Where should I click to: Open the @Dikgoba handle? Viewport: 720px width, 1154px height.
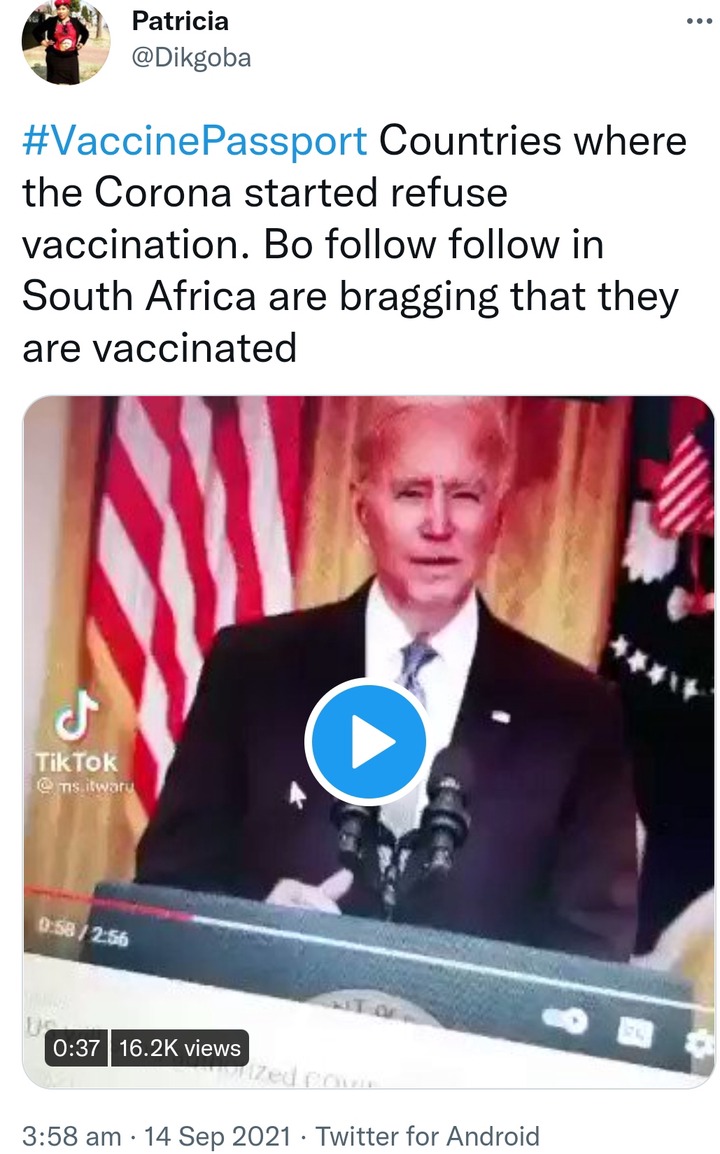pyautogui.click(x=191, y=57)
